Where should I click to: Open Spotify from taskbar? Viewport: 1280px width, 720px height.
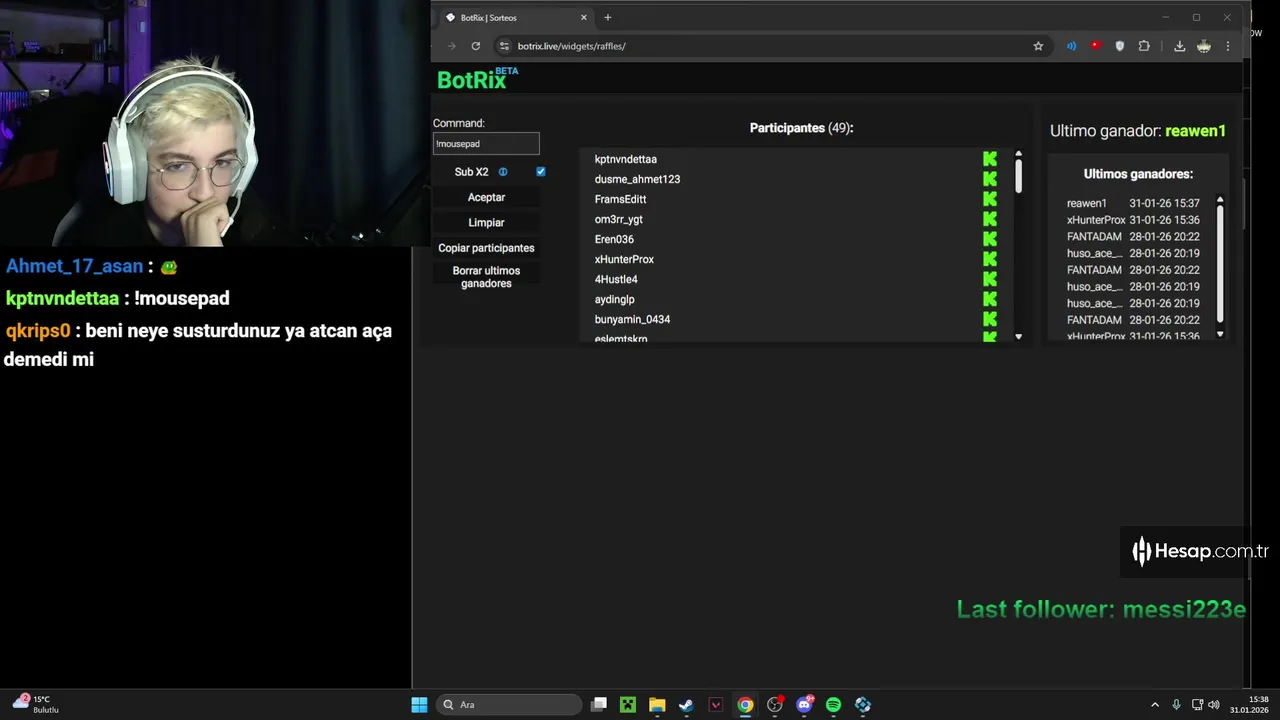pos(833,705)
